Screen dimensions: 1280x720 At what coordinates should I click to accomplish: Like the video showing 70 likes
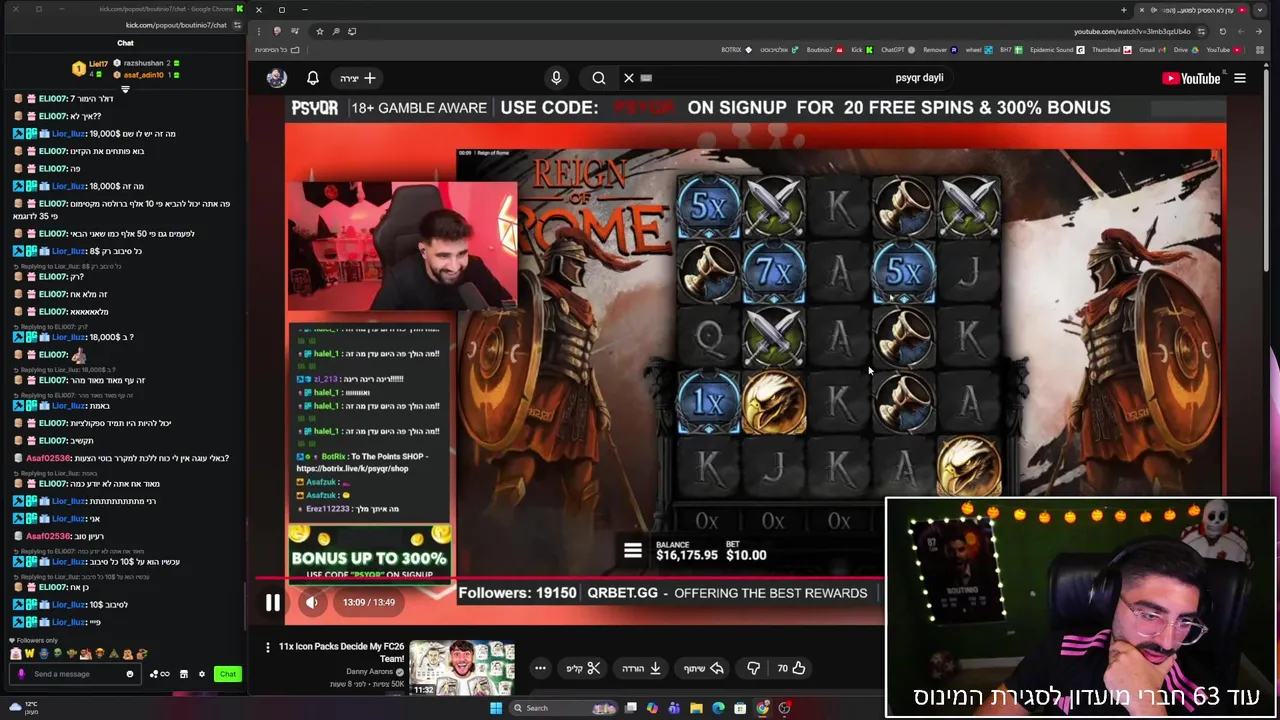coord(791,668)
